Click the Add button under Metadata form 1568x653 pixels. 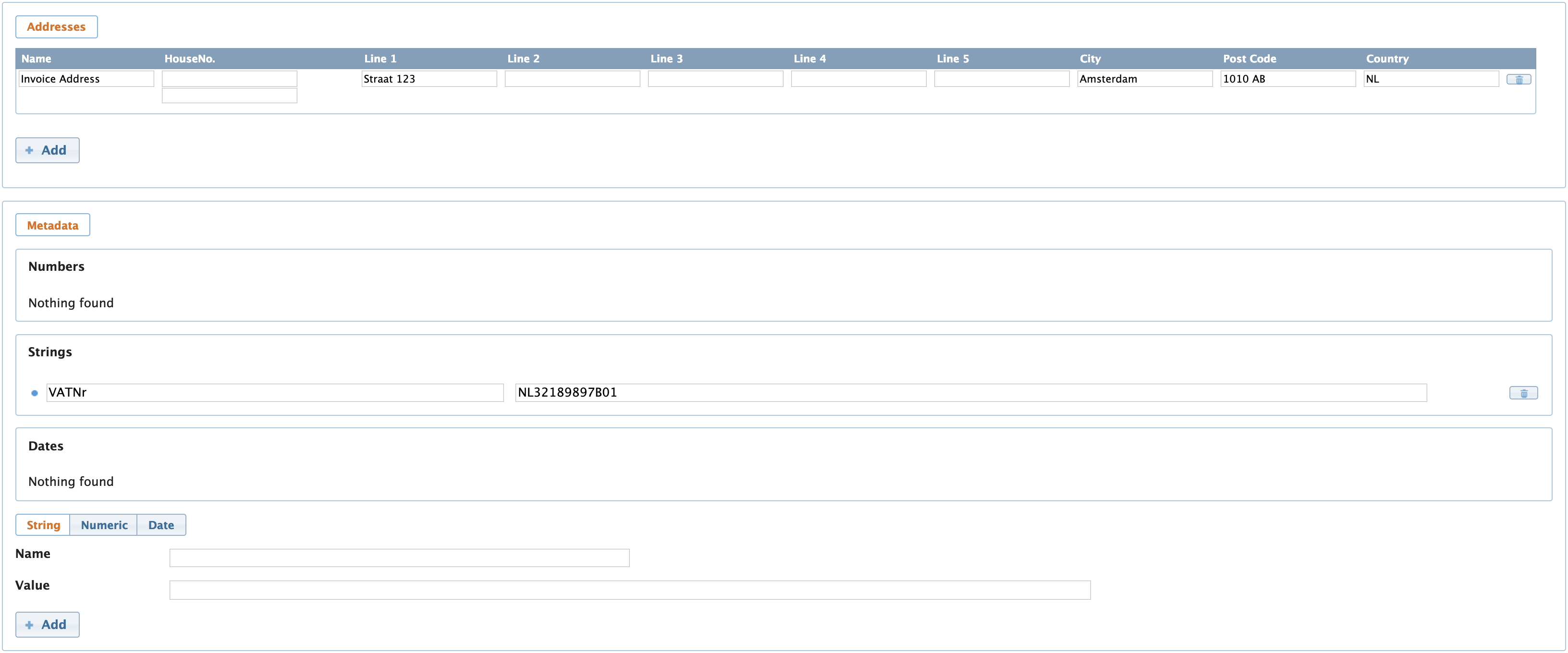(x=47, y=624)
